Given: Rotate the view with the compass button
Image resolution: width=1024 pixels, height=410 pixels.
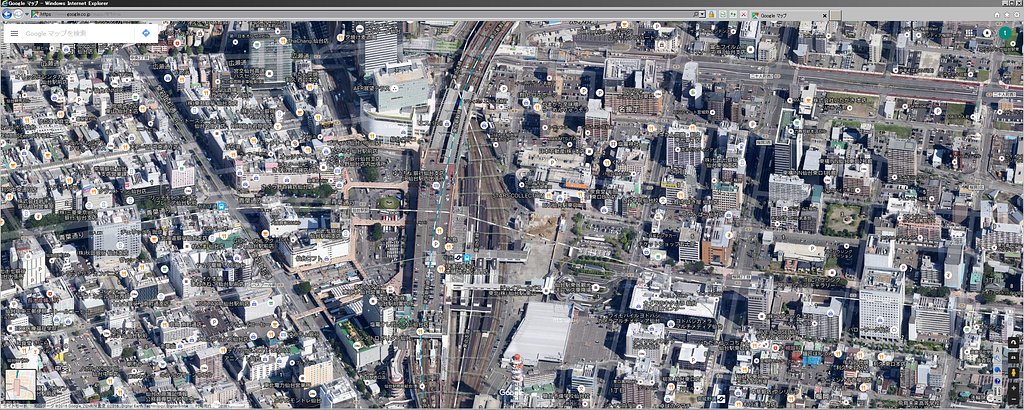Looking at the screenshot, I should pyautogui.click(x=1014, y=342).
